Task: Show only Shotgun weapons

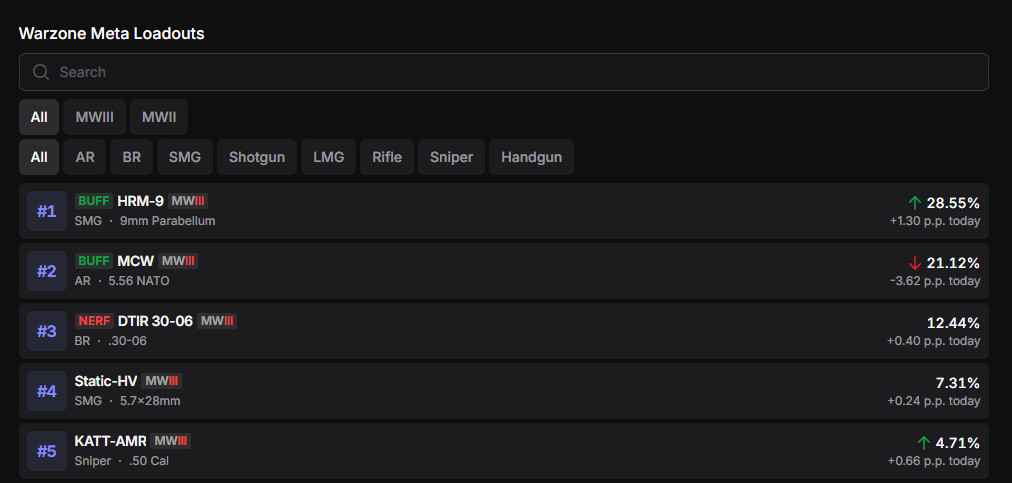Action: pyautogui.click(x=257, y=157)
